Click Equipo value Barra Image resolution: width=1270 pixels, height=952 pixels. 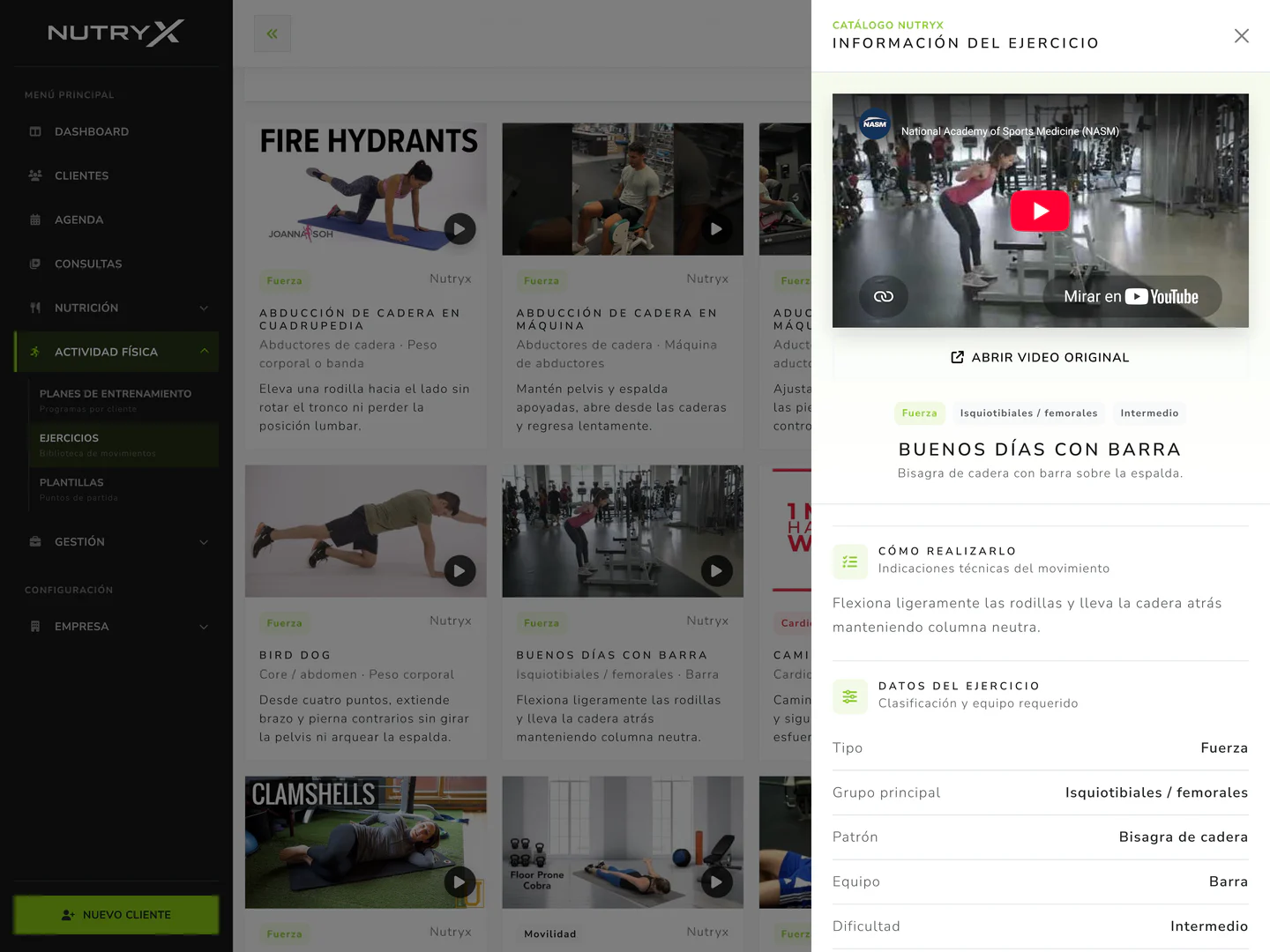tap(1229, 881)
